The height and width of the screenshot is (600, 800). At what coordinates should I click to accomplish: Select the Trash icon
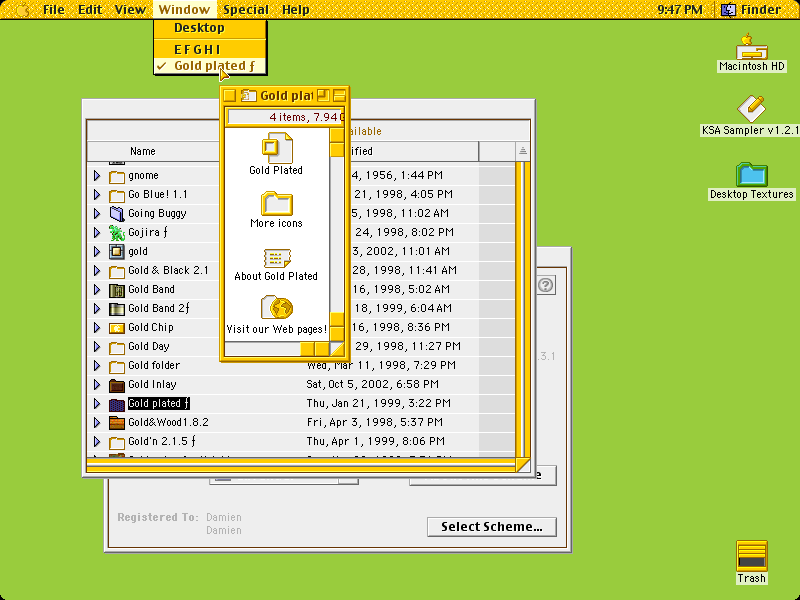pos(752,556)
